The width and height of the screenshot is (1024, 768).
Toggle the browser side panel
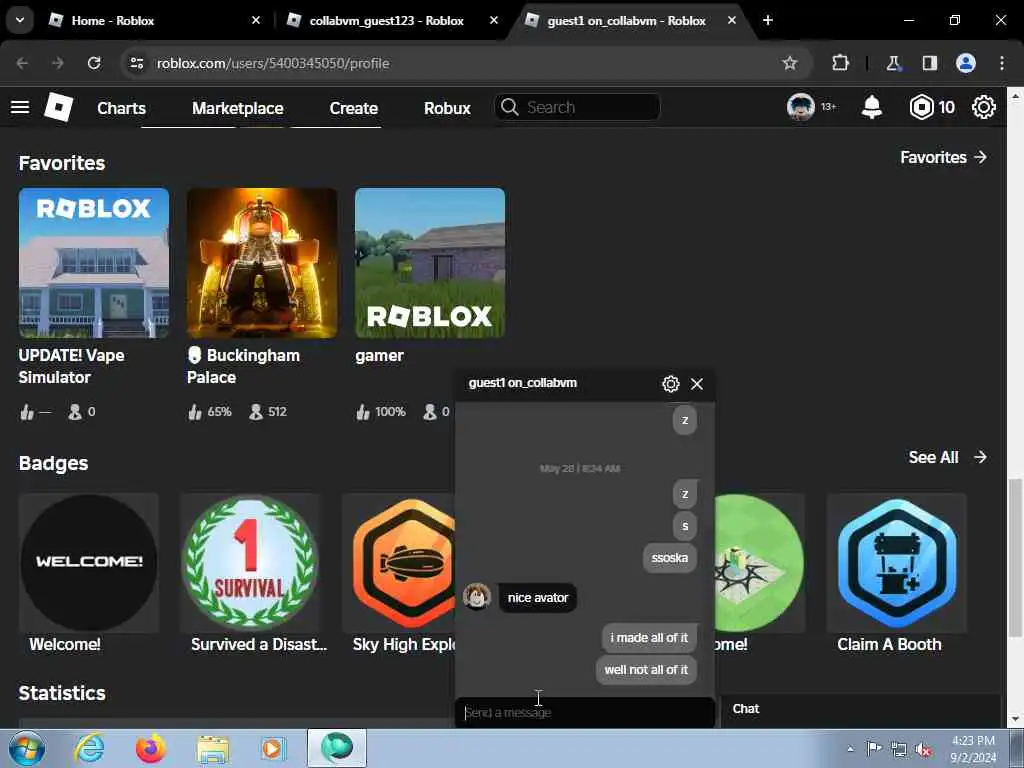click(929, 63)
